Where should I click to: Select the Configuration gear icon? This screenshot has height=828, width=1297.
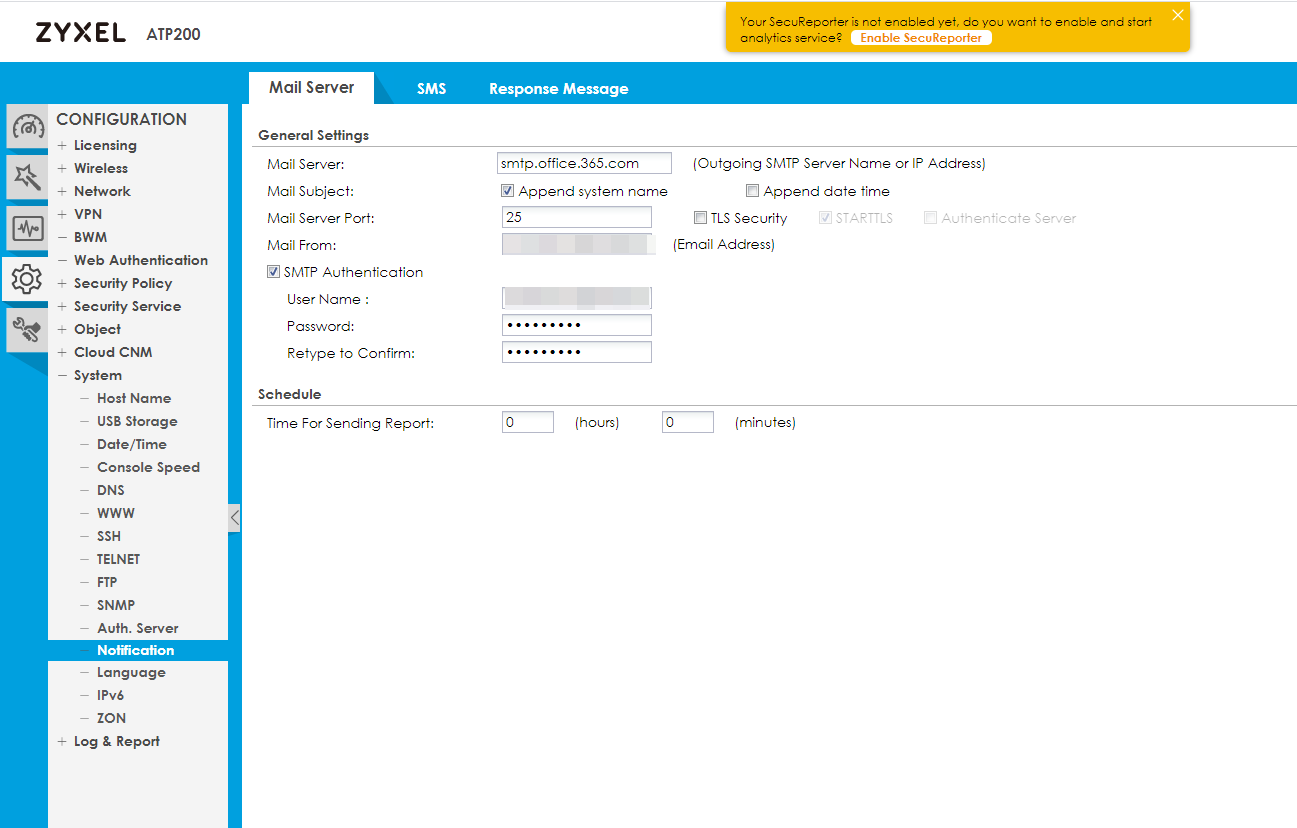coord(27,279)
